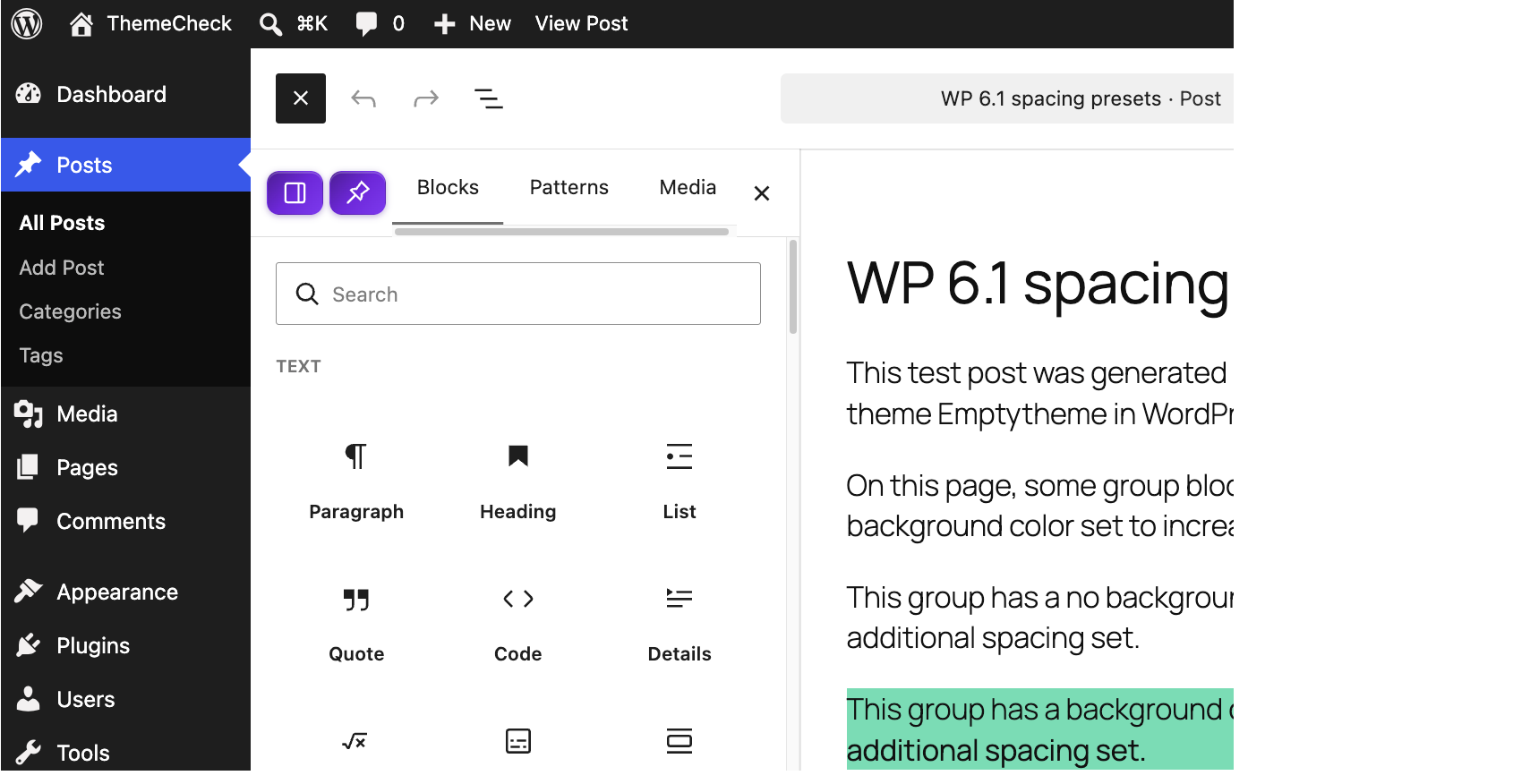Insert a Heading block
Screen dimensions: 1530x784
[x=518, y=480]
